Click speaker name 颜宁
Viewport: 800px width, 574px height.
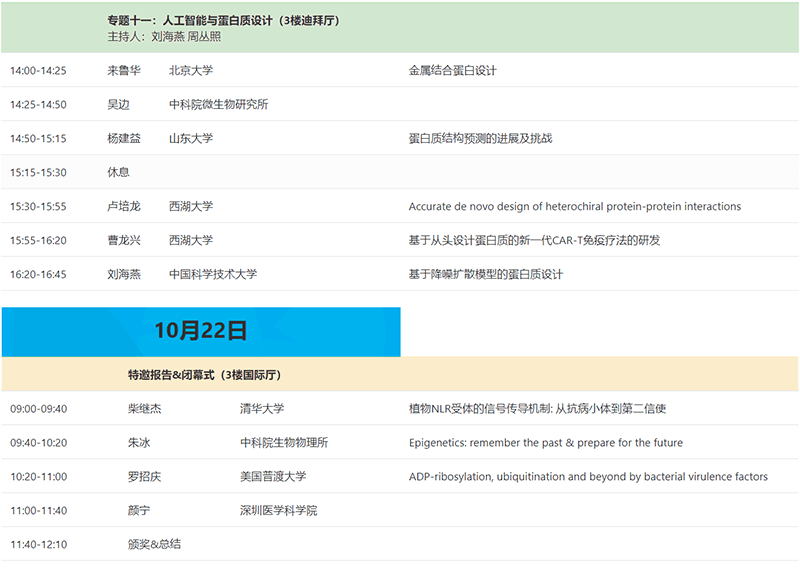138,511
